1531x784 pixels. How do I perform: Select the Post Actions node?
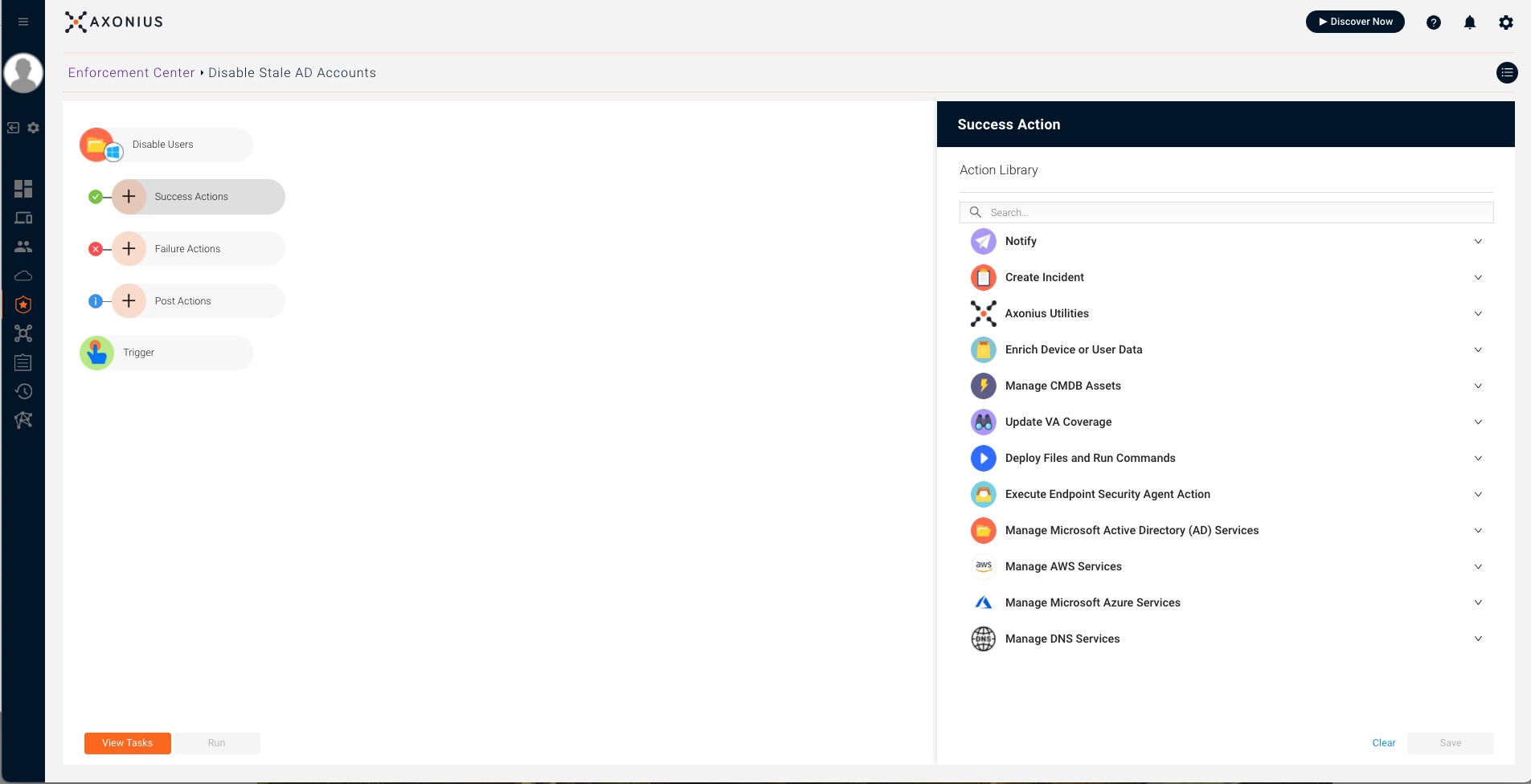(183, 301)
